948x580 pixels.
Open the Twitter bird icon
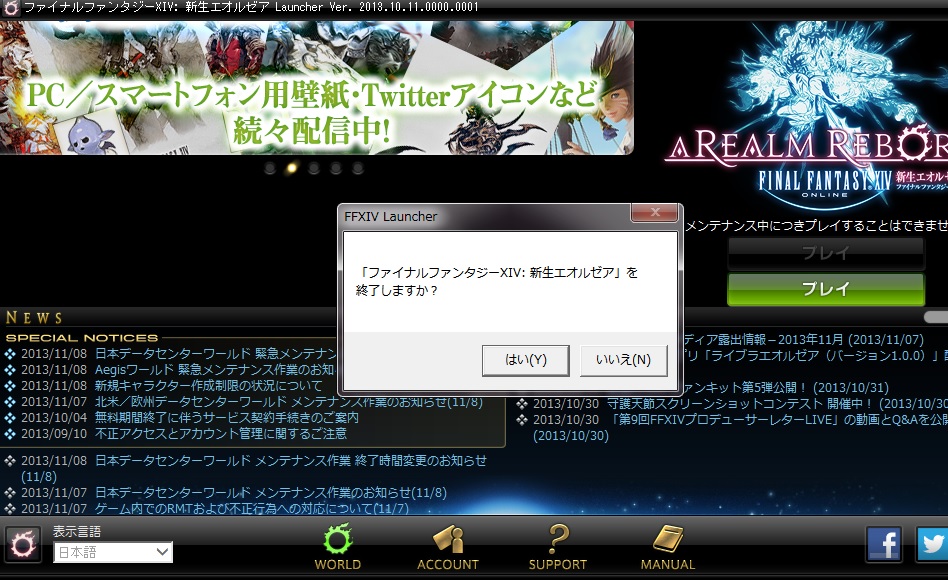pyautogui.click(x=932, y=544)
